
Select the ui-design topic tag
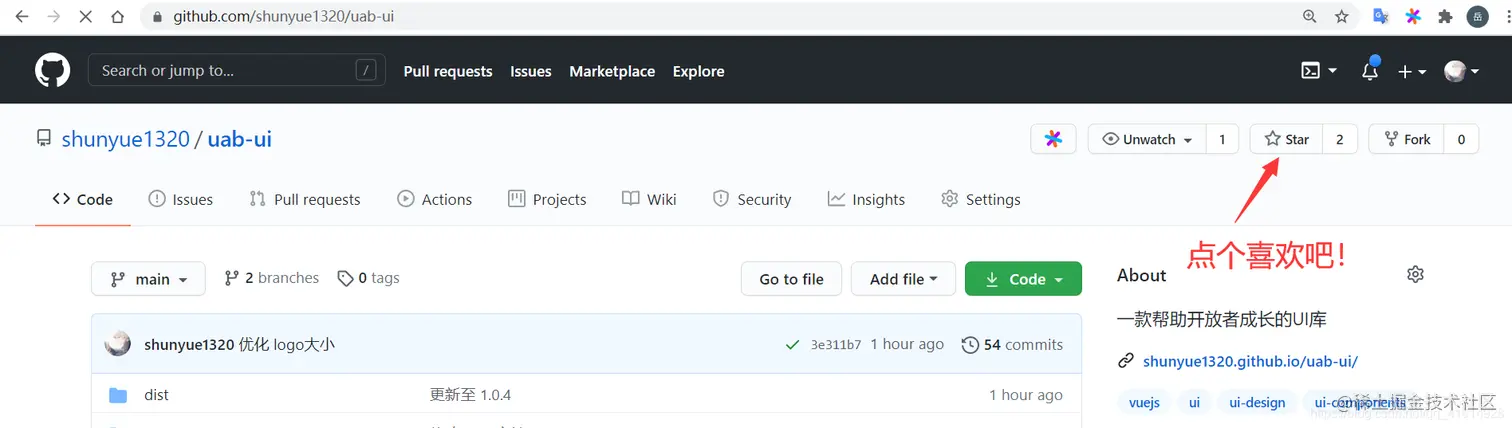1257,402
